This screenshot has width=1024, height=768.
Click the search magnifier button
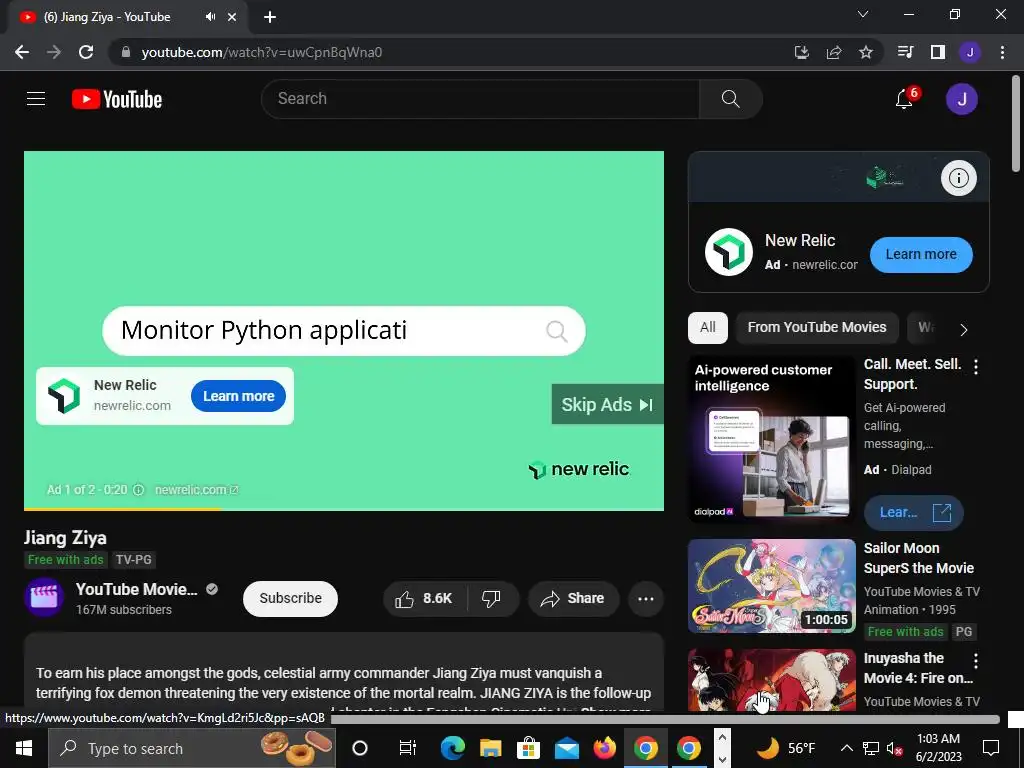(730, 99)
